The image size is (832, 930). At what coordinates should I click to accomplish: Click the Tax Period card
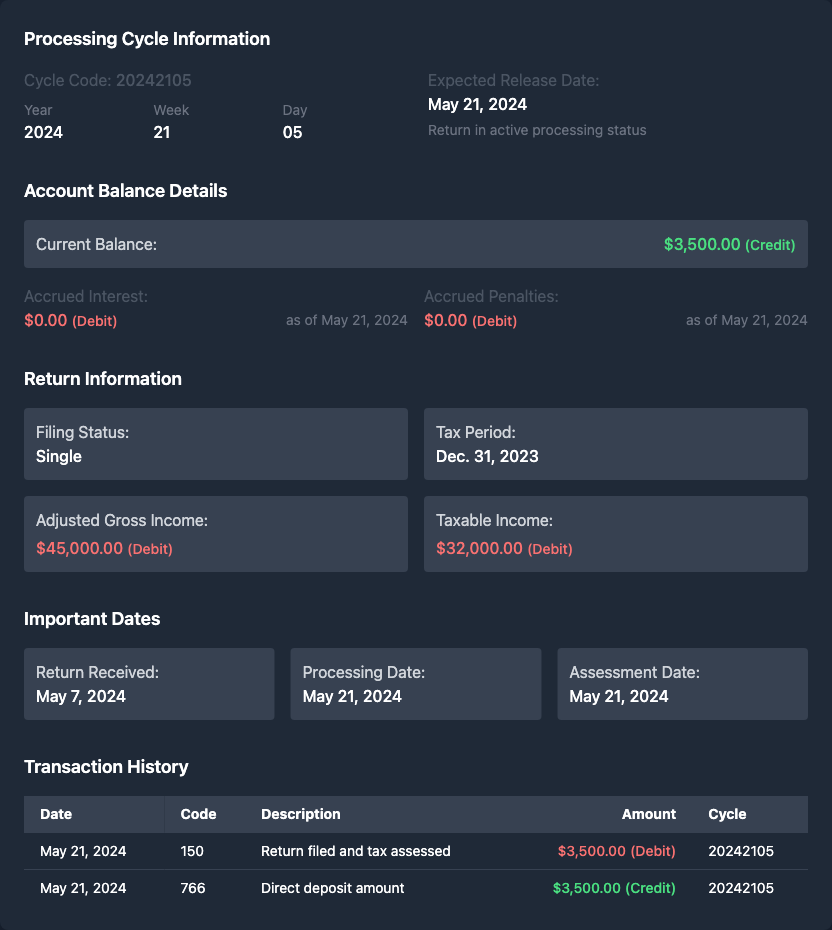tap(615, 444)
